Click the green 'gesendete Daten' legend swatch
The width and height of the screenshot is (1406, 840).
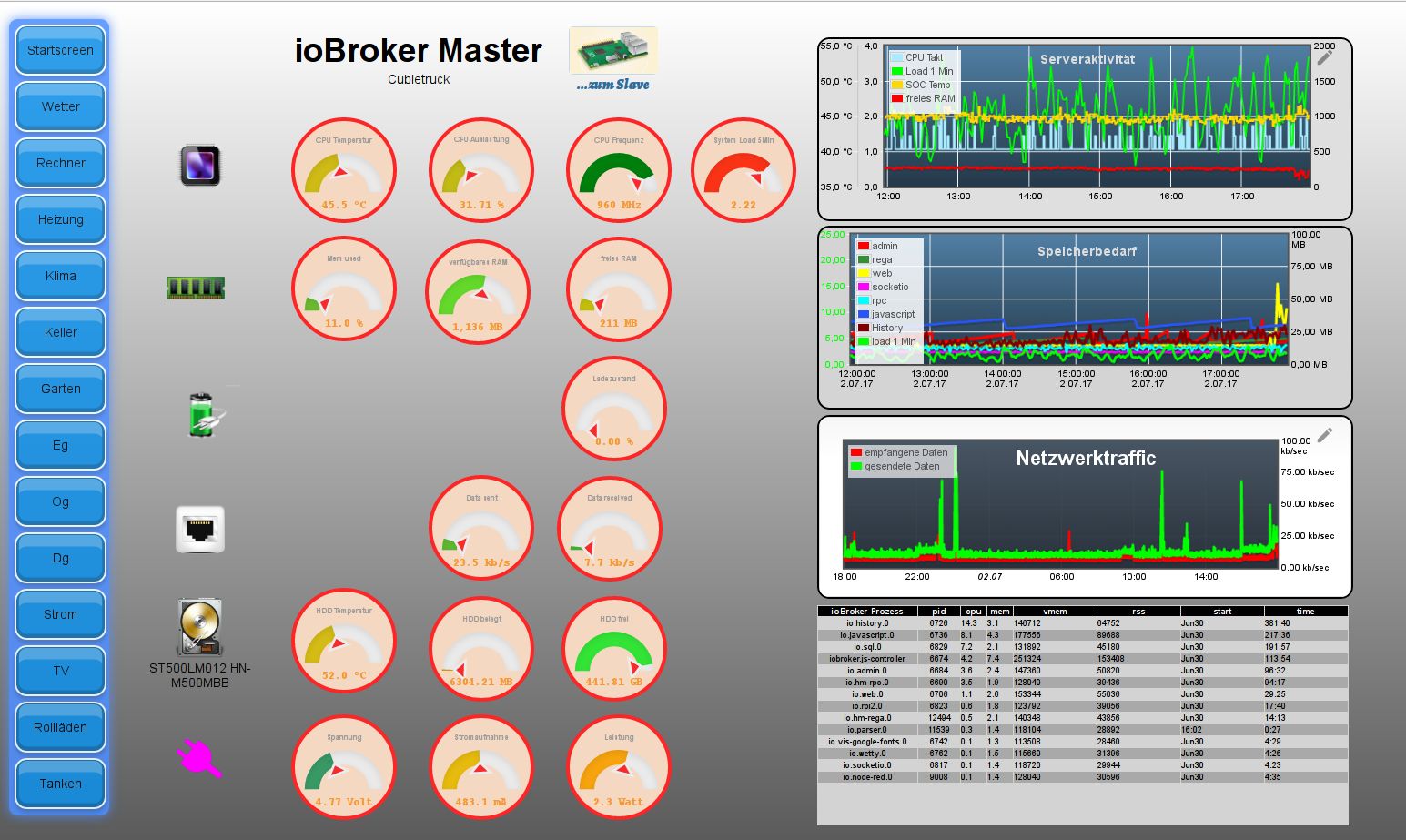click(856, 466)
